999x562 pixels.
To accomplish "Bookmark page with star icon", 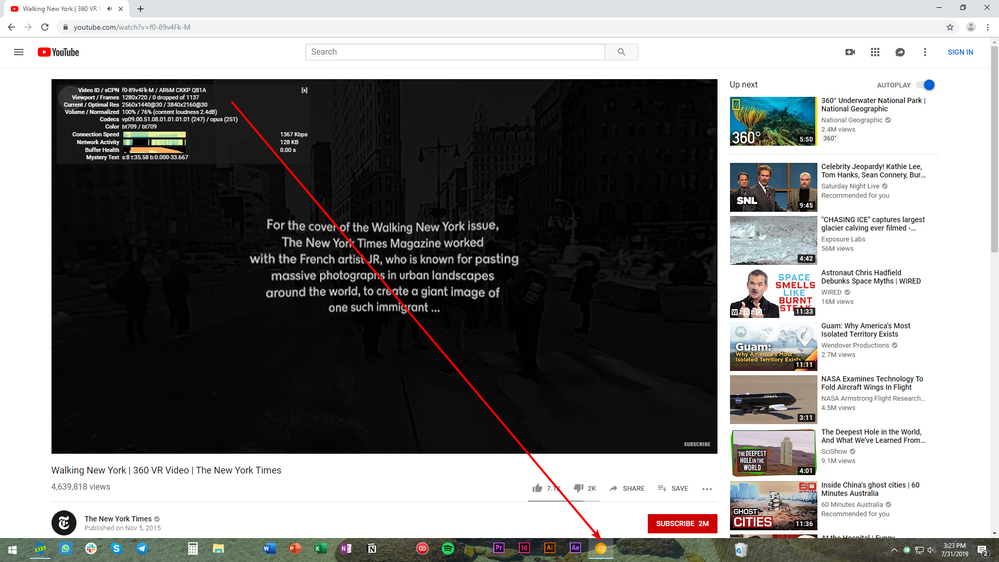I will (950, 27).
